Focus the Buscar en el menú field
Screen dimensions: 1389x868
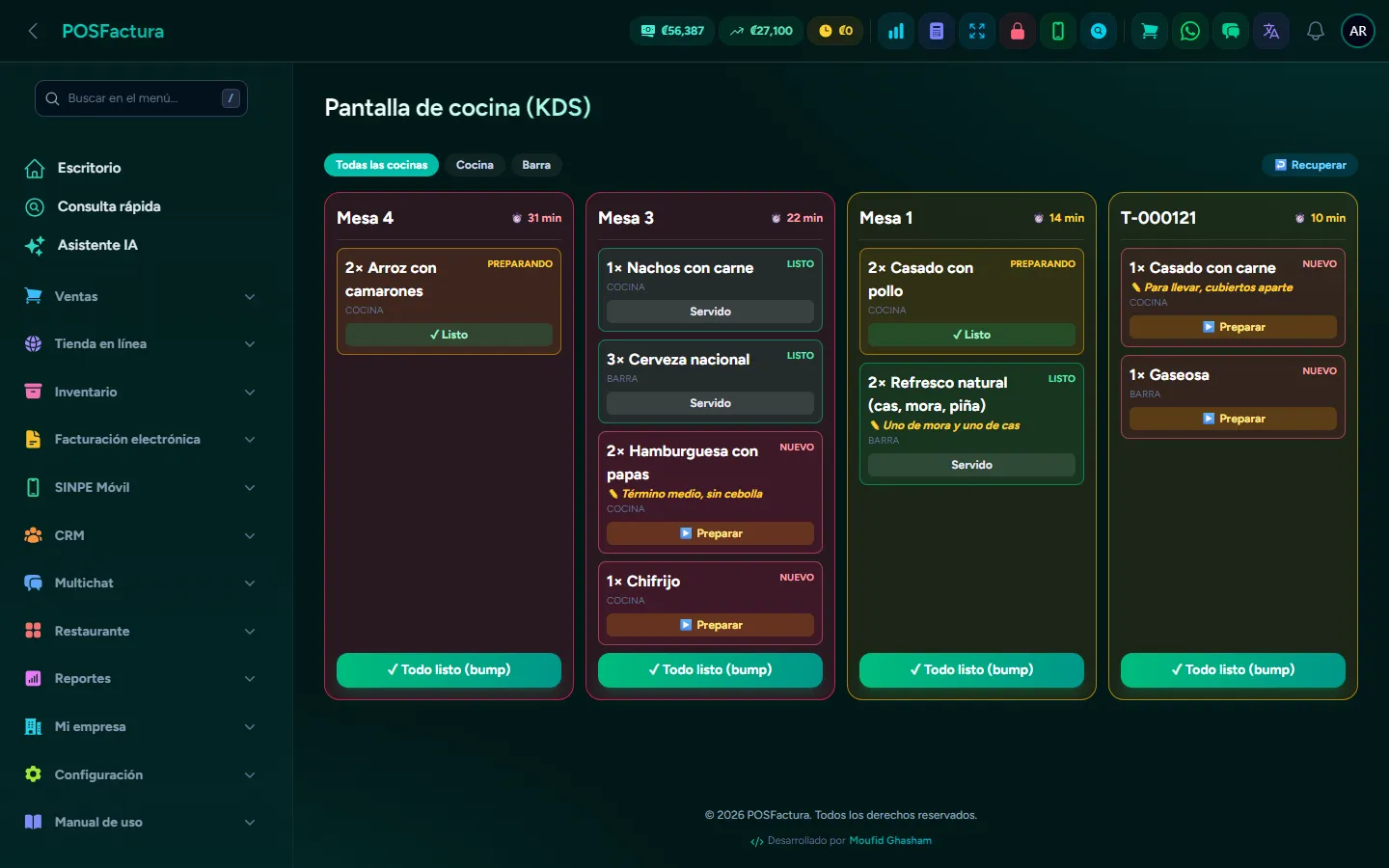point(141,98)
